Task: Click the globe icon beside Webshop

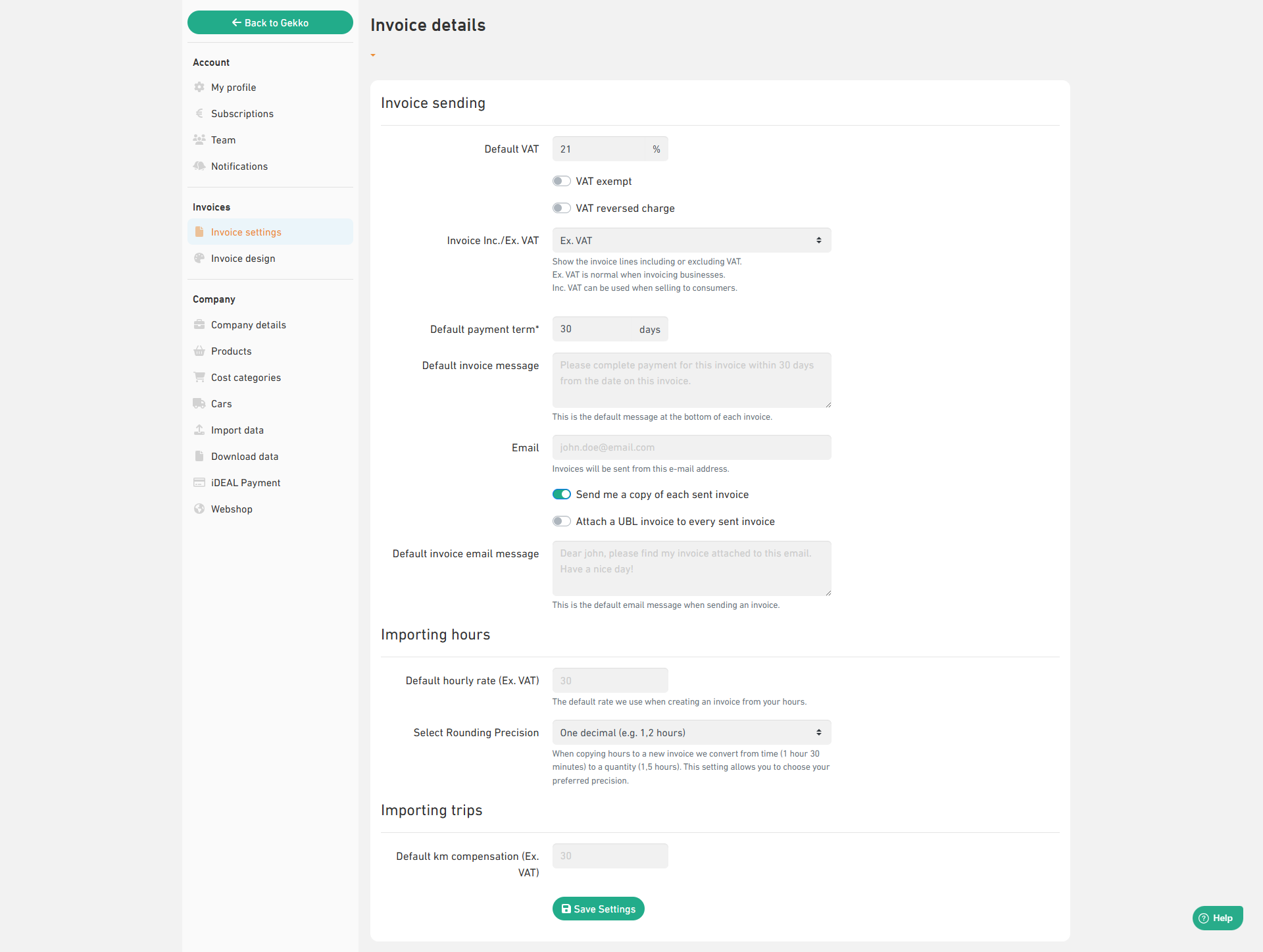Action: (199, 509)
